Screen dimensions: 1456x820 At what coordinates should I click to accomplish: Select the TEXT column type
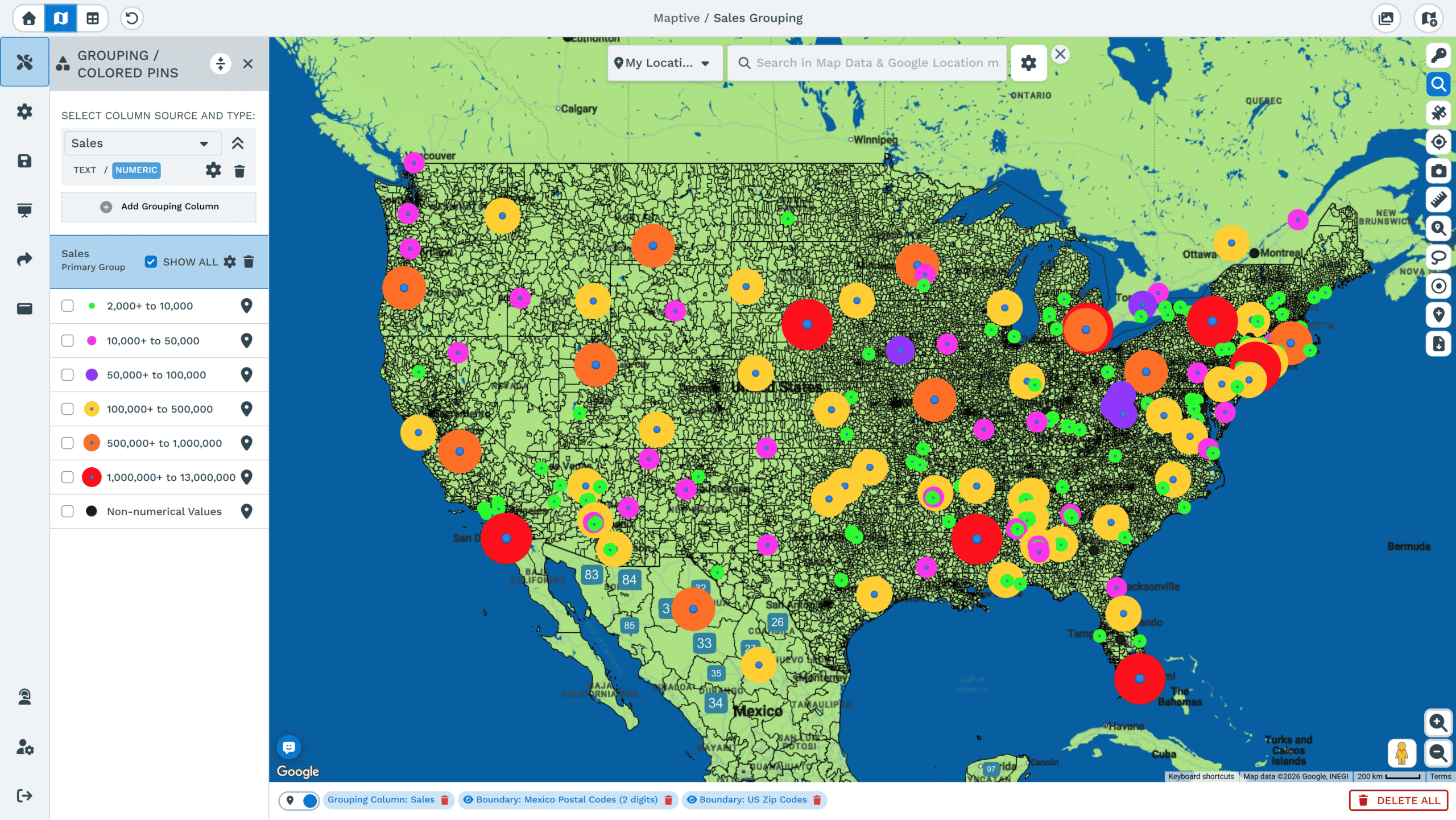pyautogui.click(x=85, y=170)
